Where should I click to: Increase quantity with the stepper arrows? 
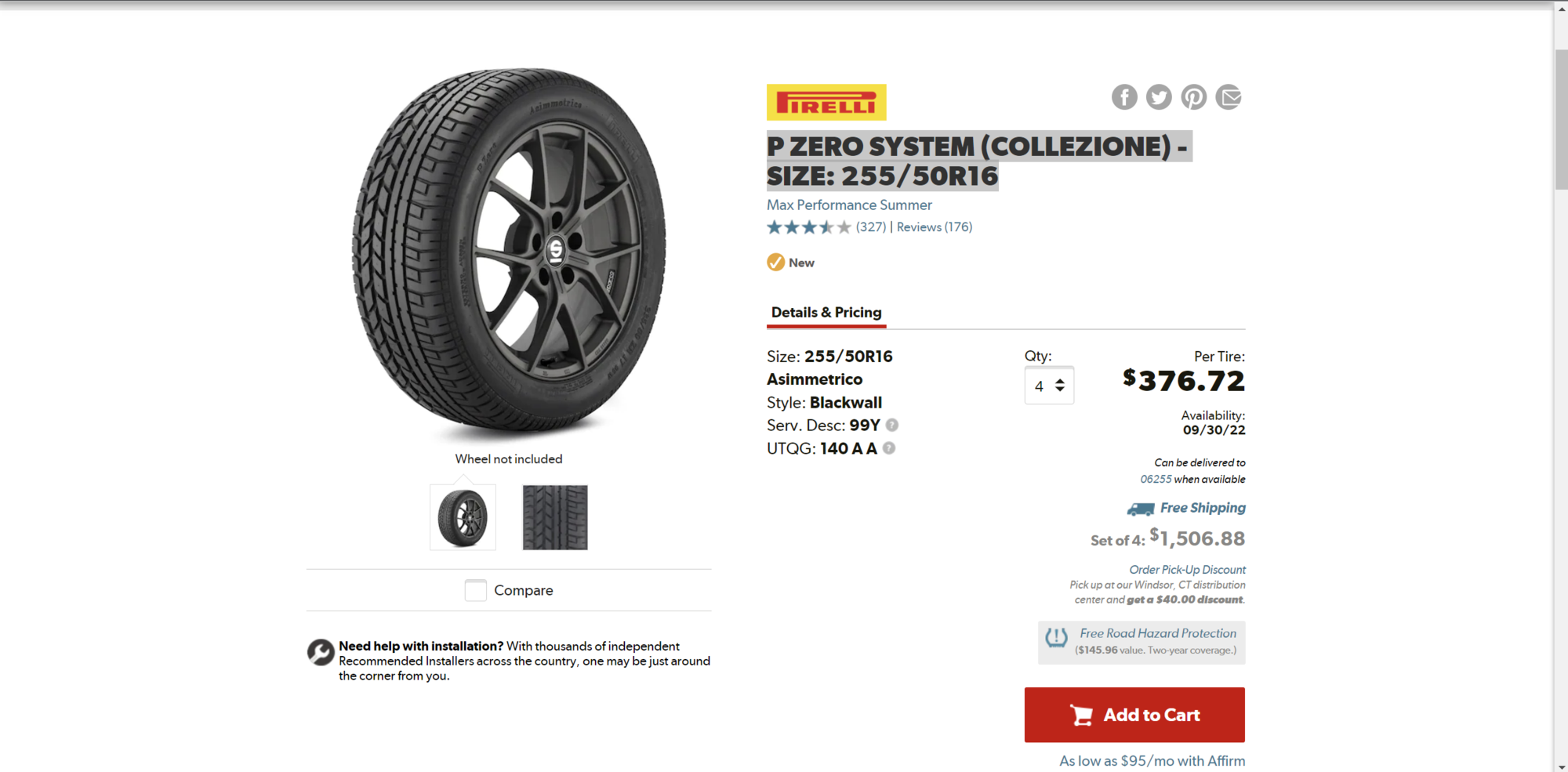1060,381
